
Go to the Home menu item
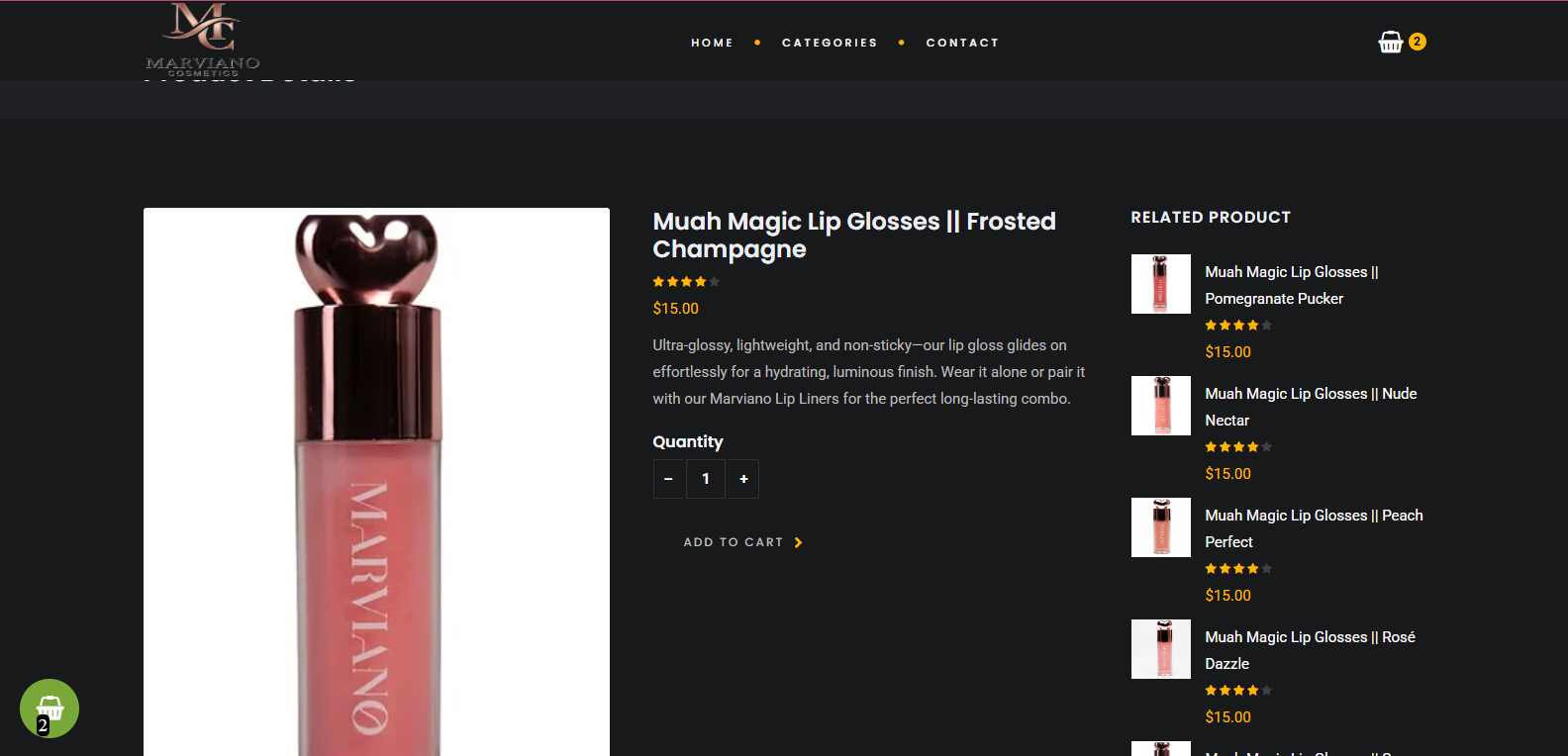[712, 43]
